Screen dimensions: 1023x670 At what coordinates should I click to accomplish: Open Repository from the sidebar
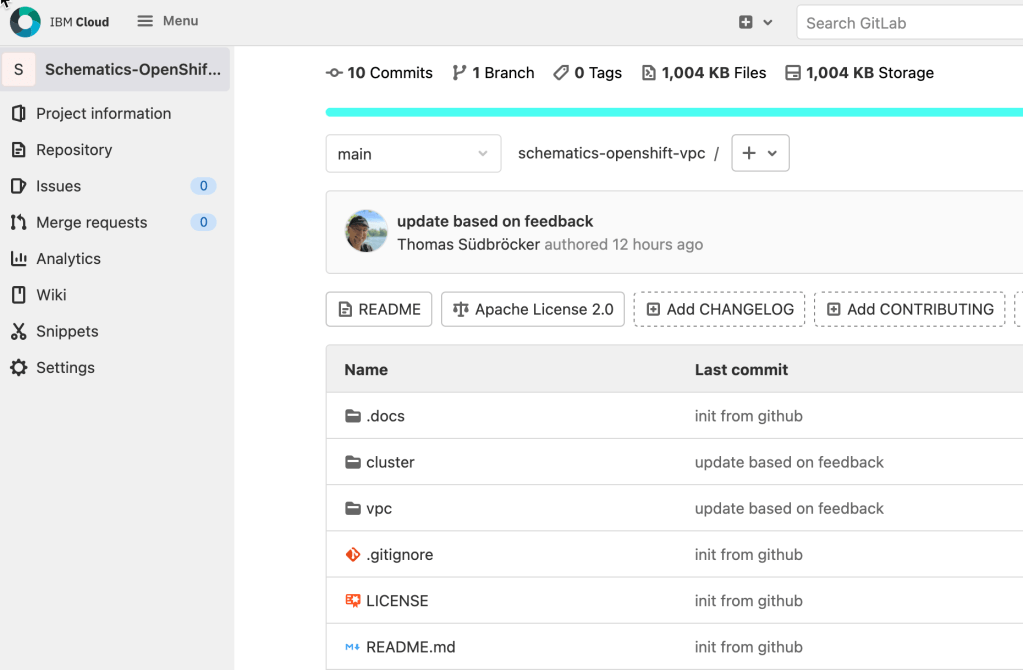(74, 150)
